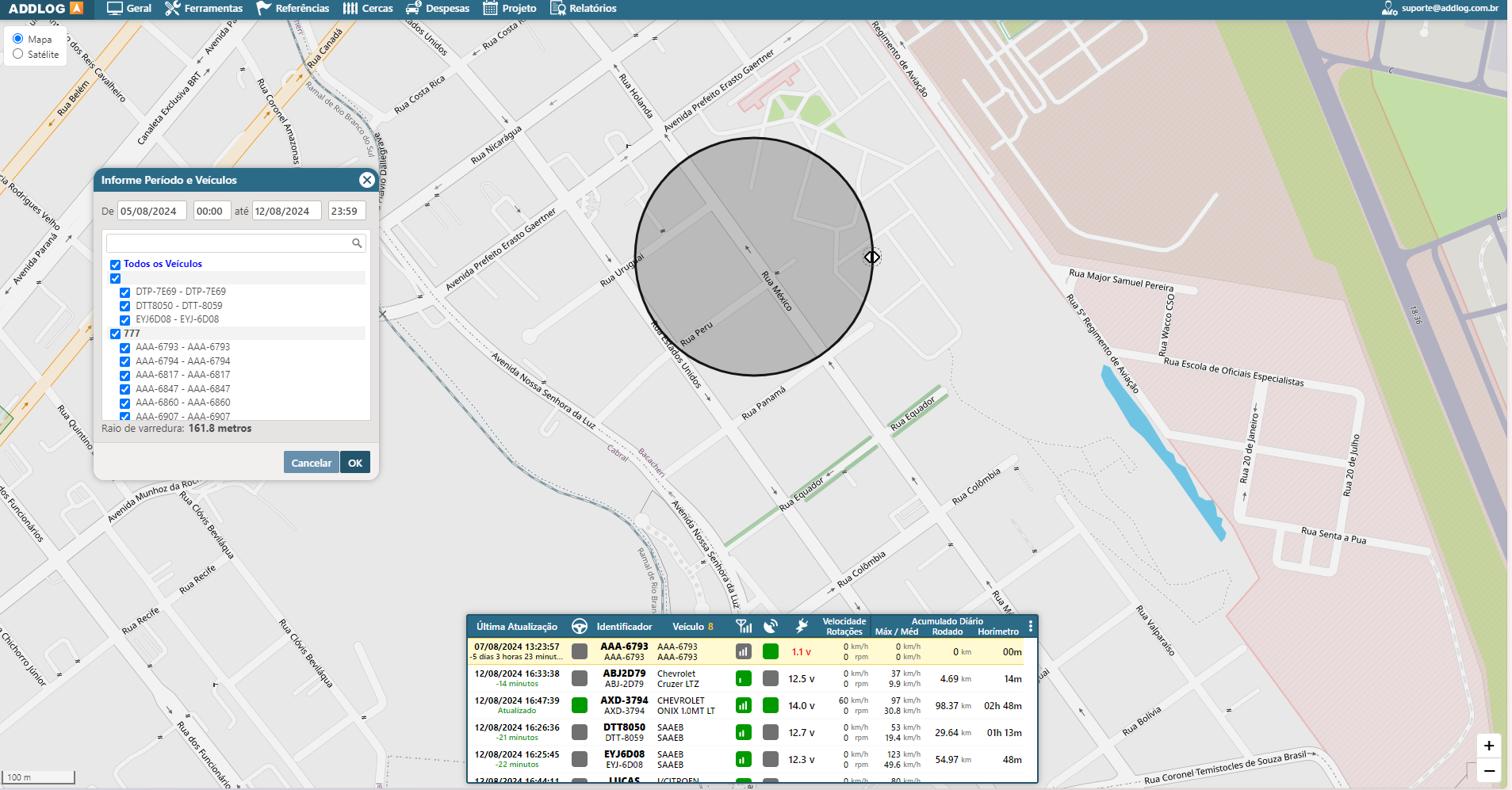Screen dimensions: 1512x790
Task: Toggle the 777 vehicle group row
Action: click(116, 334)
